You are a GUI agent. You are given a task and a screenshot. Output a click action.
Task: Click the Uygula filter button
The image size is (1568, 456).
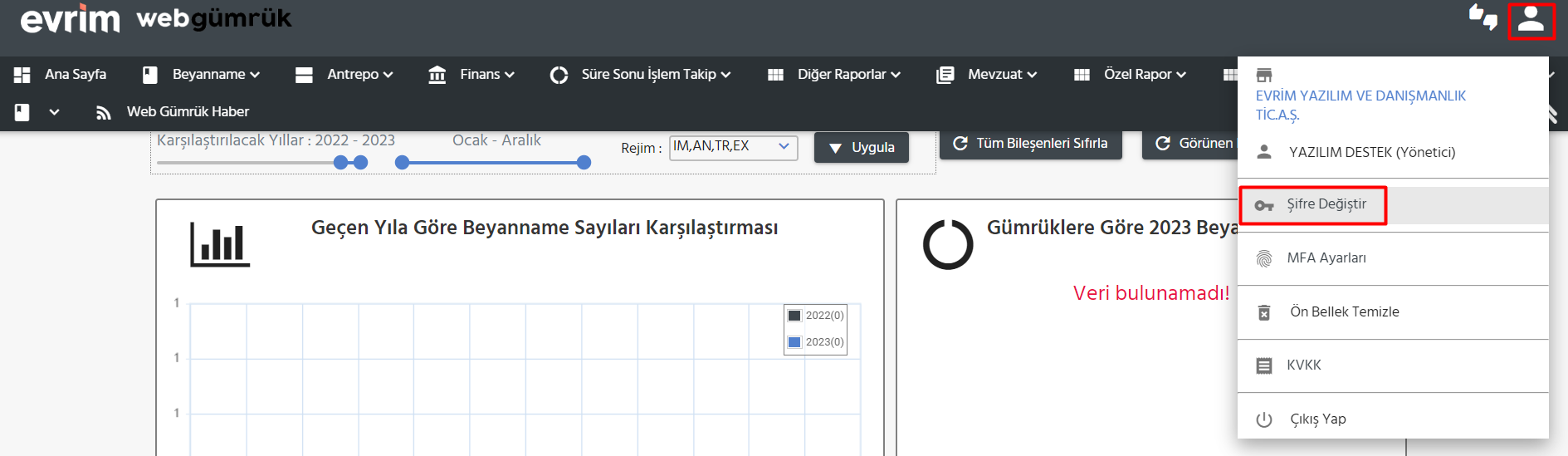[861, 147]
